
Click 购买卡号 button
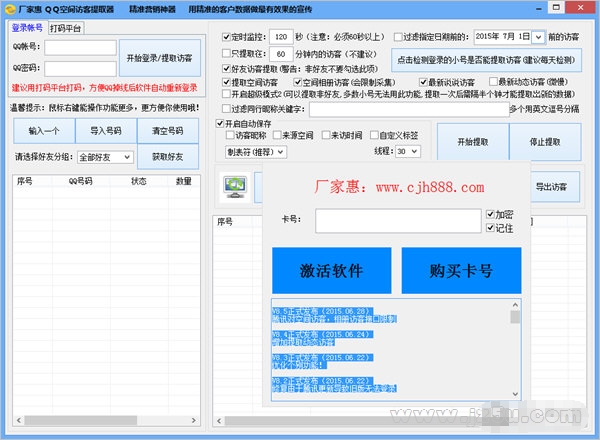[461, 271]
